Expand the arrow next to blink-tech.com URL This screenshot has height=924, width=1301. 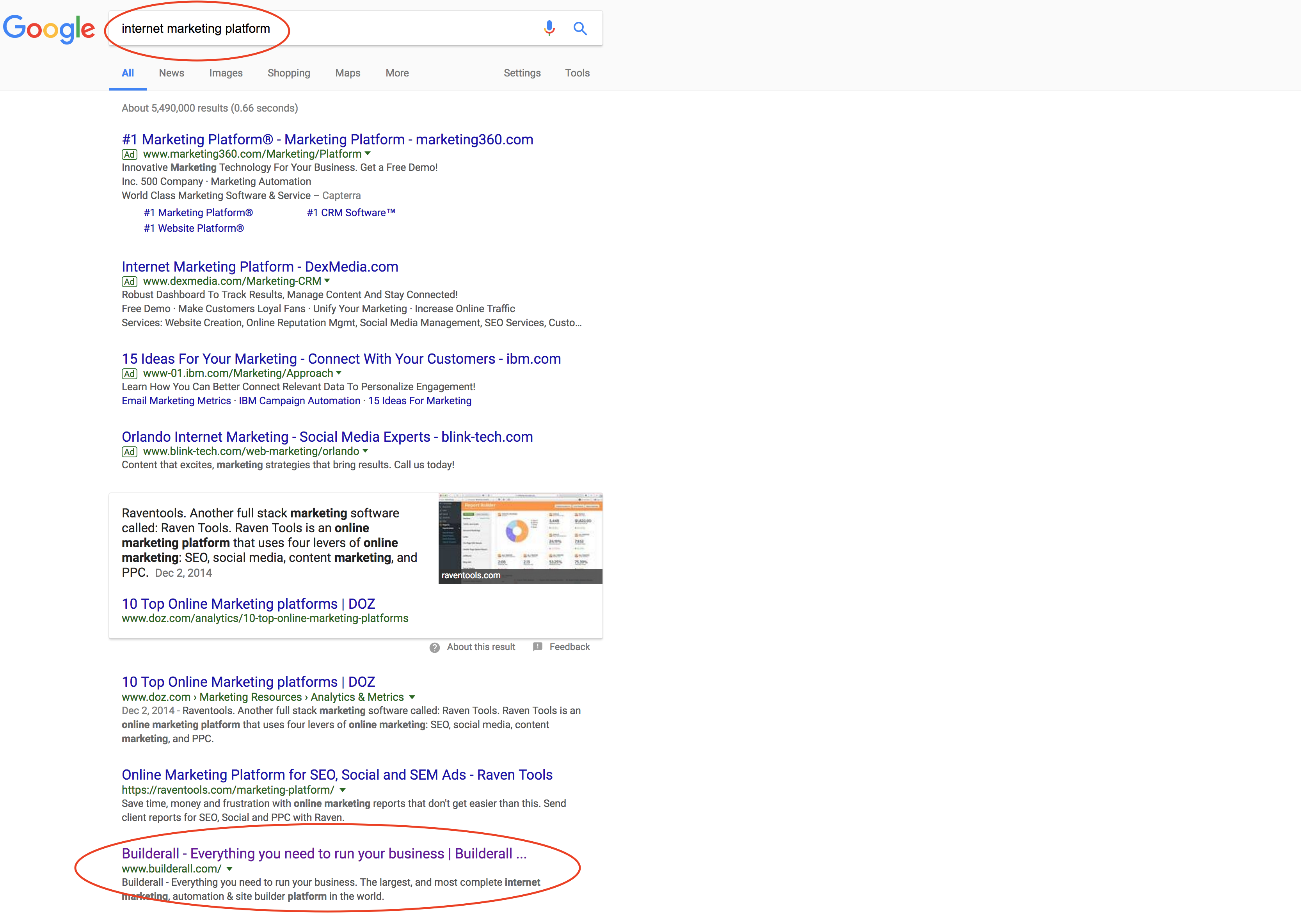coord(366,451)
